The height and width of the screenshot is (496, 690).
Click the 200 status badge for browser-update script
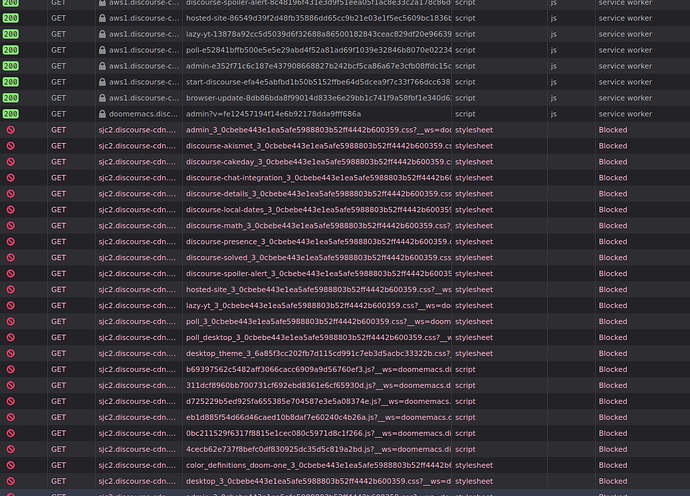[x=11, y=98]
